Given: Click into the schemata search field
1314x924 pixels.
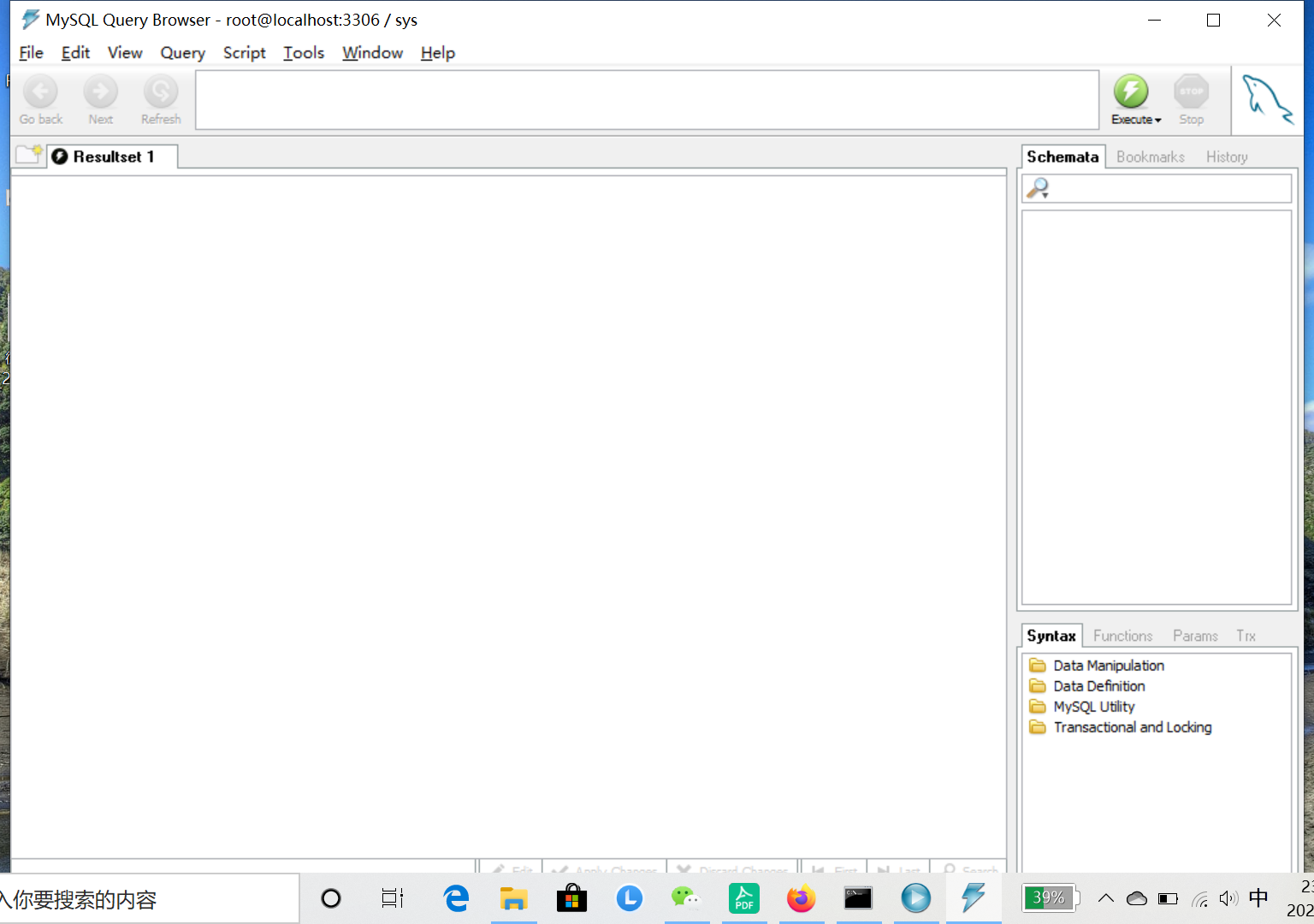Looking at the screenshot, I should point(1168,188).
